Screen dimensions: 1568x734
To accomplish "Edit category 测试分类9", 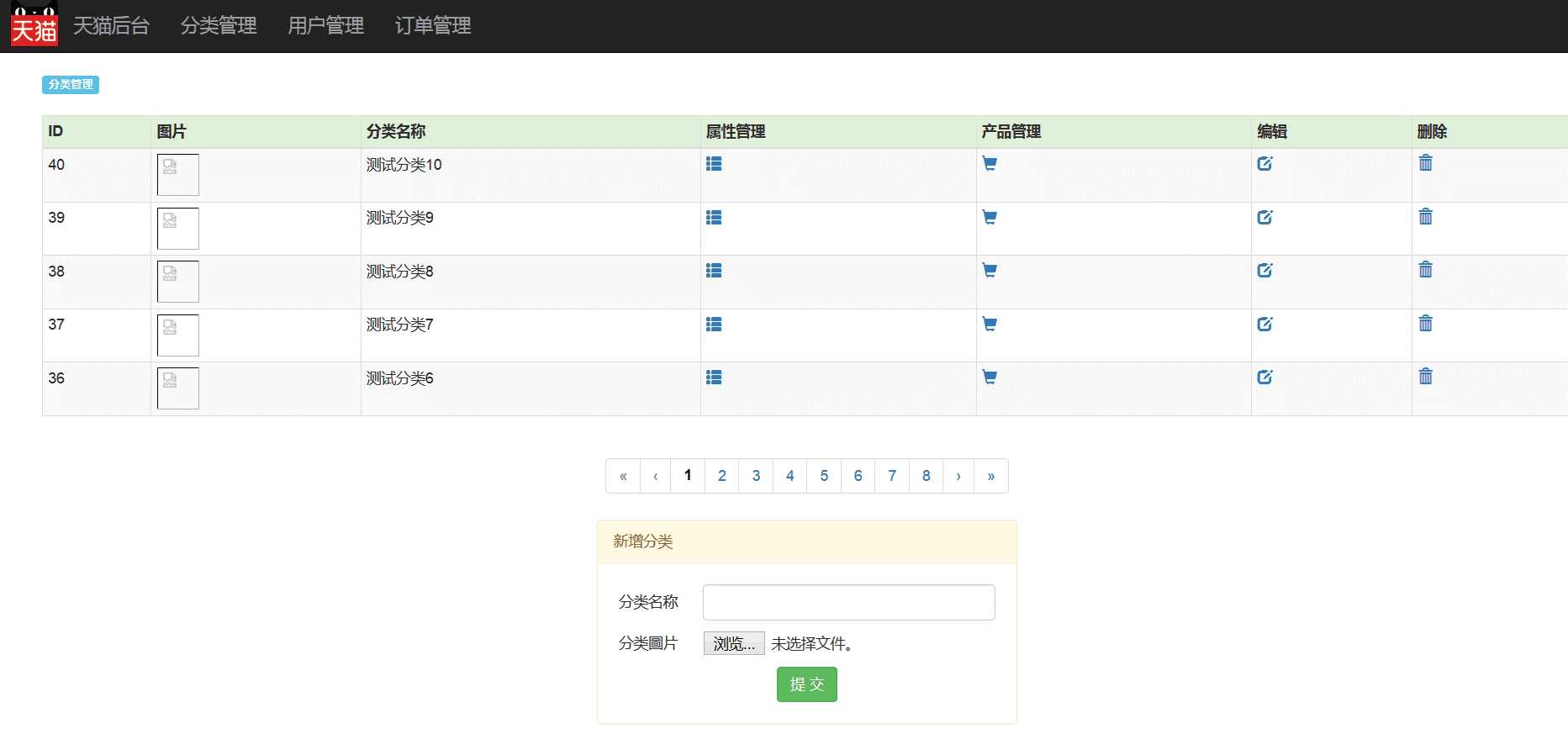I will [x=1265, y=217].
